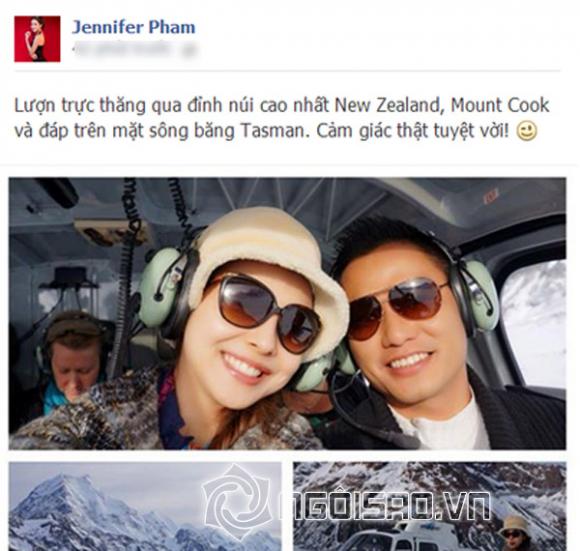
Task: Click the word "Tasman" in the caption
Action: pyautogui.click(x=275, y=131)
